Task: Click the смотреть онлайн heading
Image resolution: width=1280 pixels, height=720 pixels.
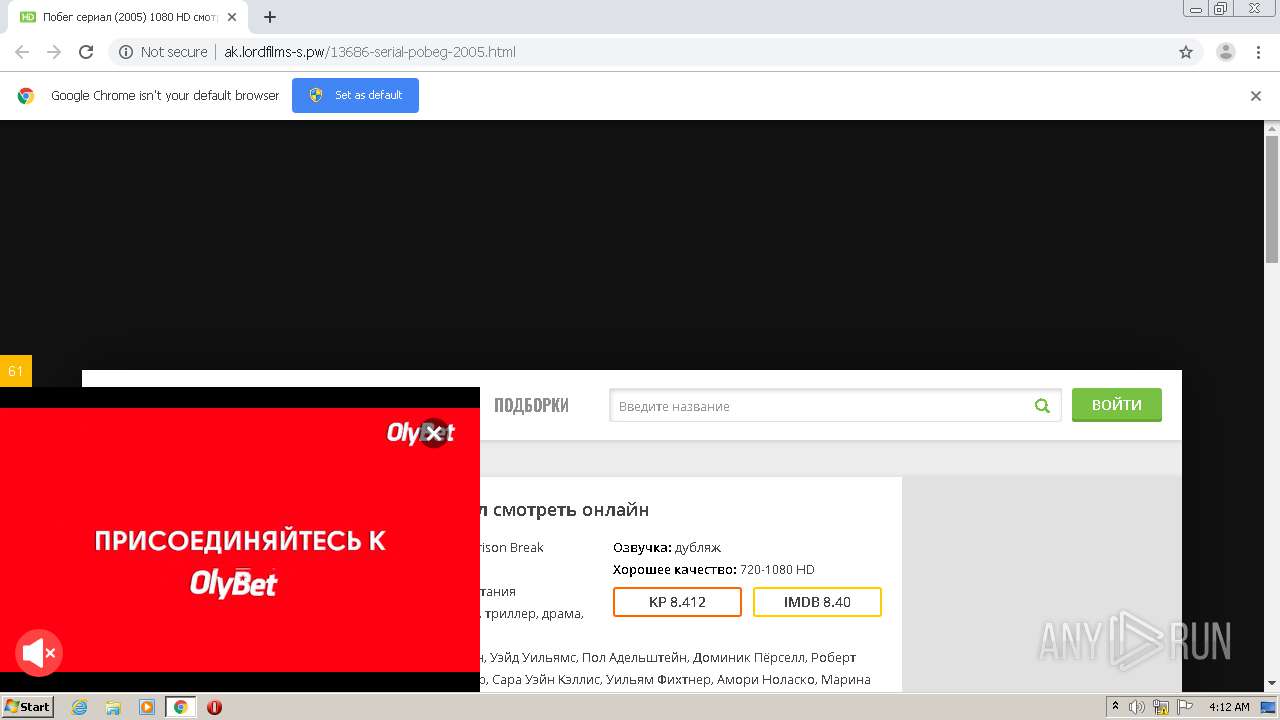Action: (x=570, y=509)
